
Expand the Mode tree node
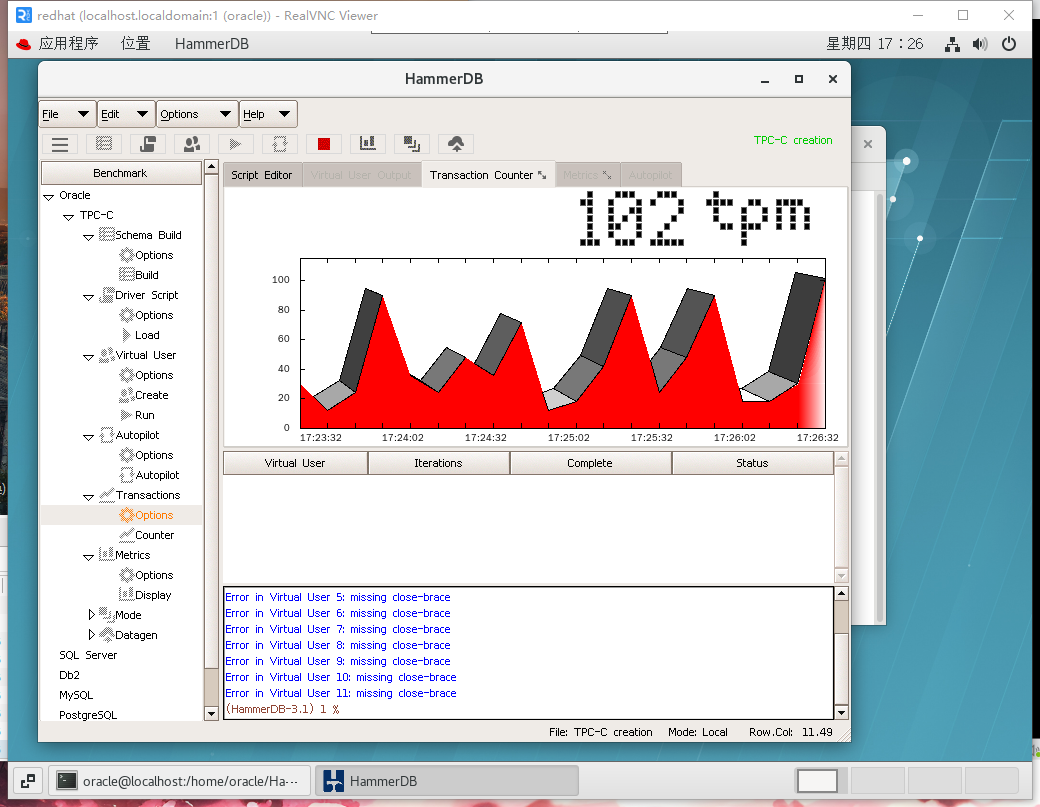click(92, 615)
